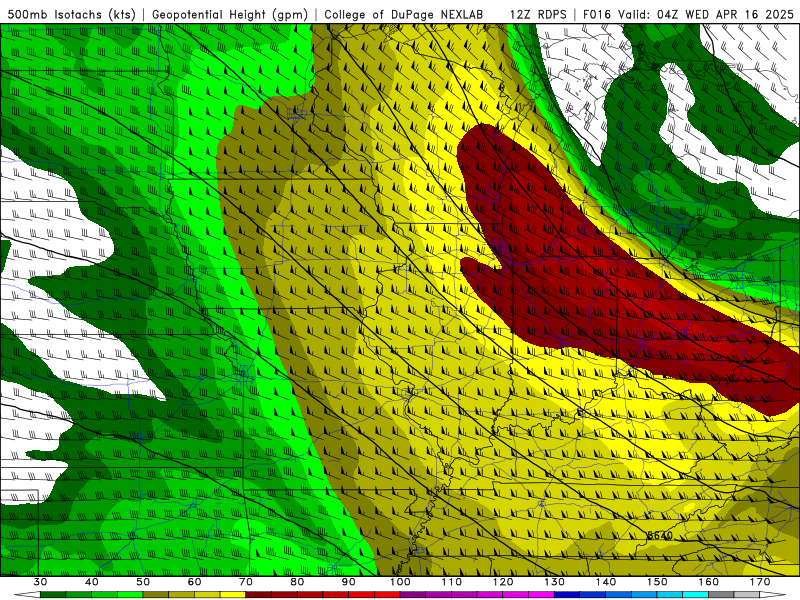Click the 'College of DuPage NEXLAB' label
The height and width of the screenshot is (600, 800).
404,14
